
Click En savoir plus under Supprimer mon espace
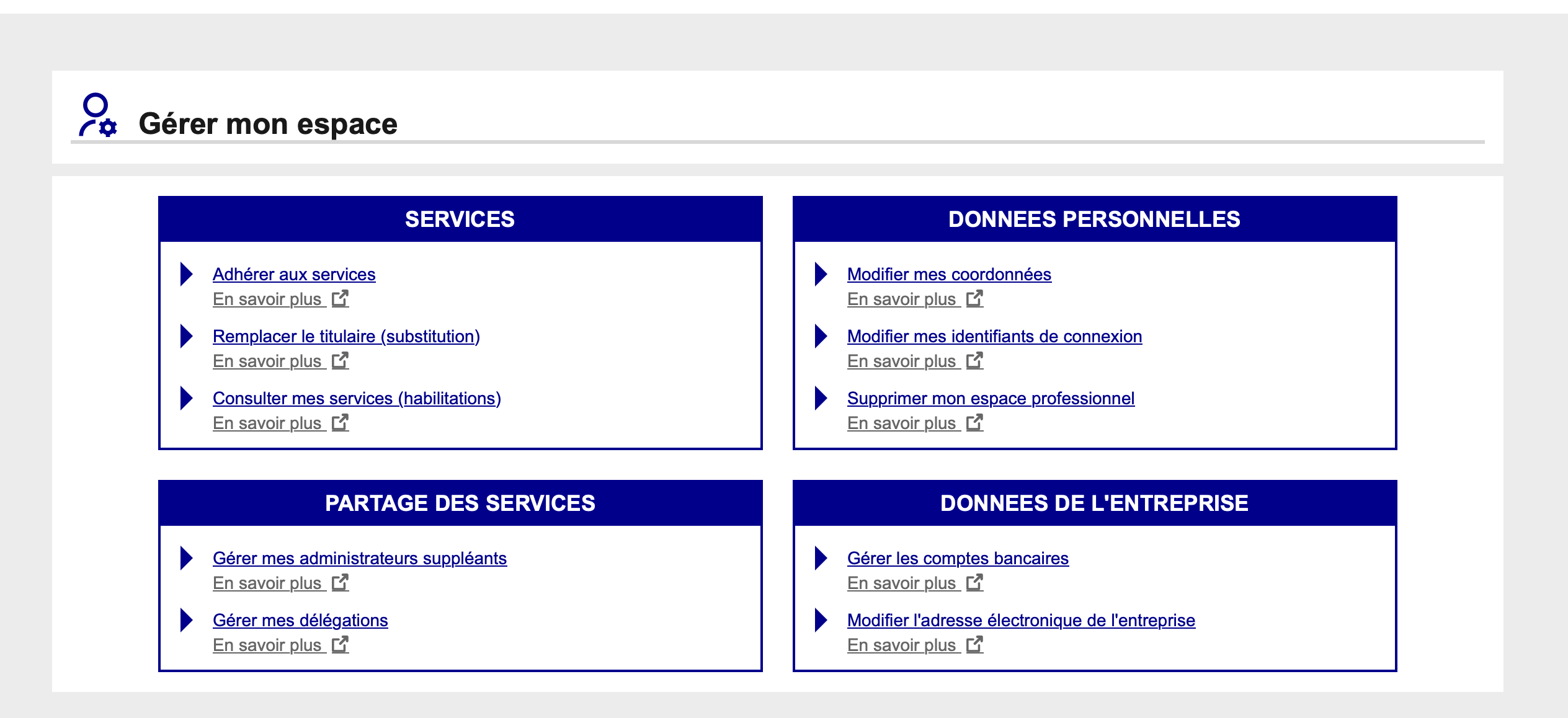902,423
